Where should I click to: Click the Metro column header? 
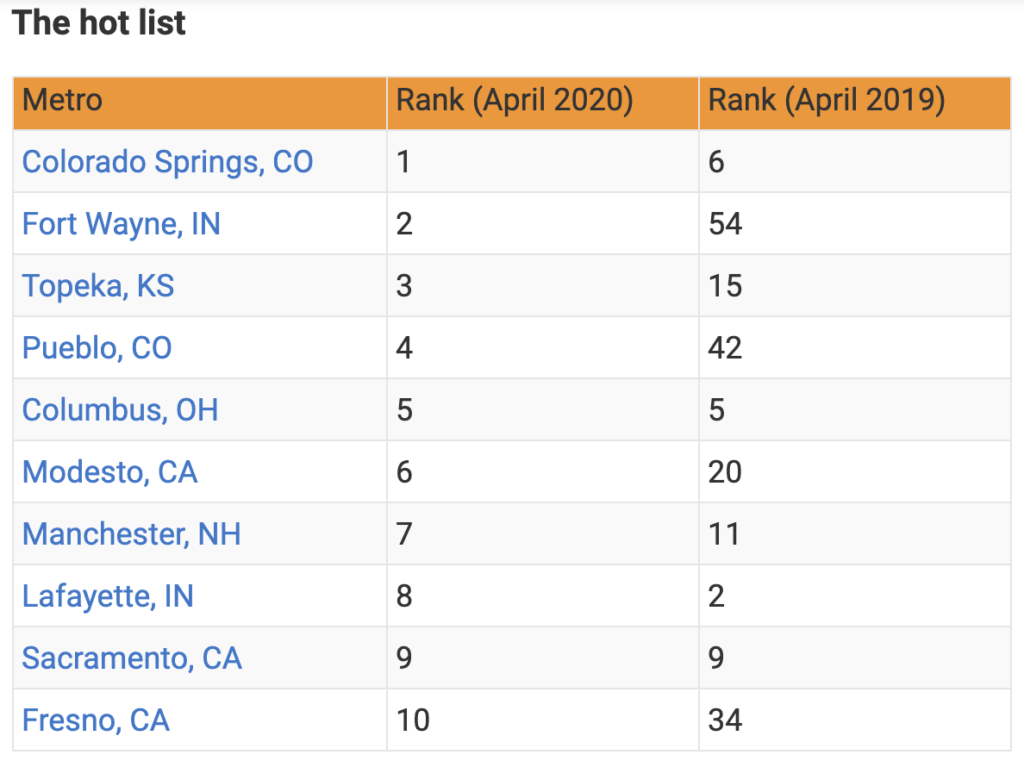point(63,101)
